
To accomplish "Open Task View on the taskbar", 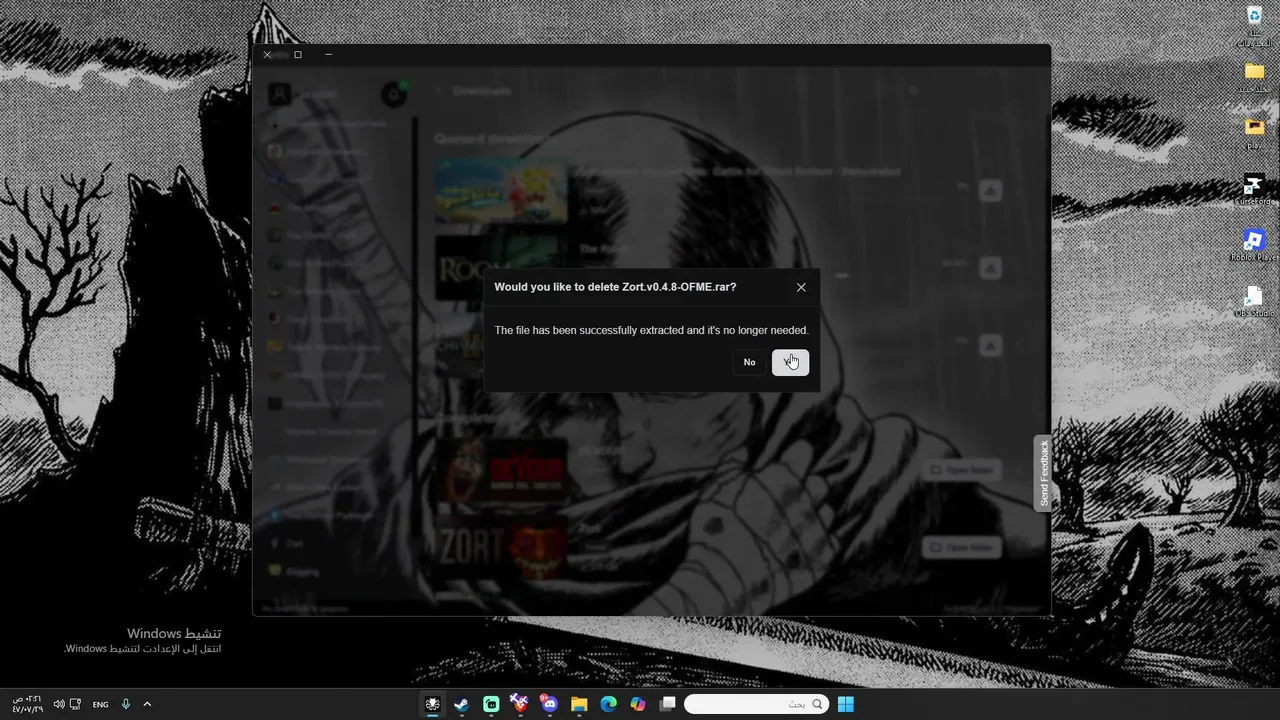I will [x=667, y=704].
